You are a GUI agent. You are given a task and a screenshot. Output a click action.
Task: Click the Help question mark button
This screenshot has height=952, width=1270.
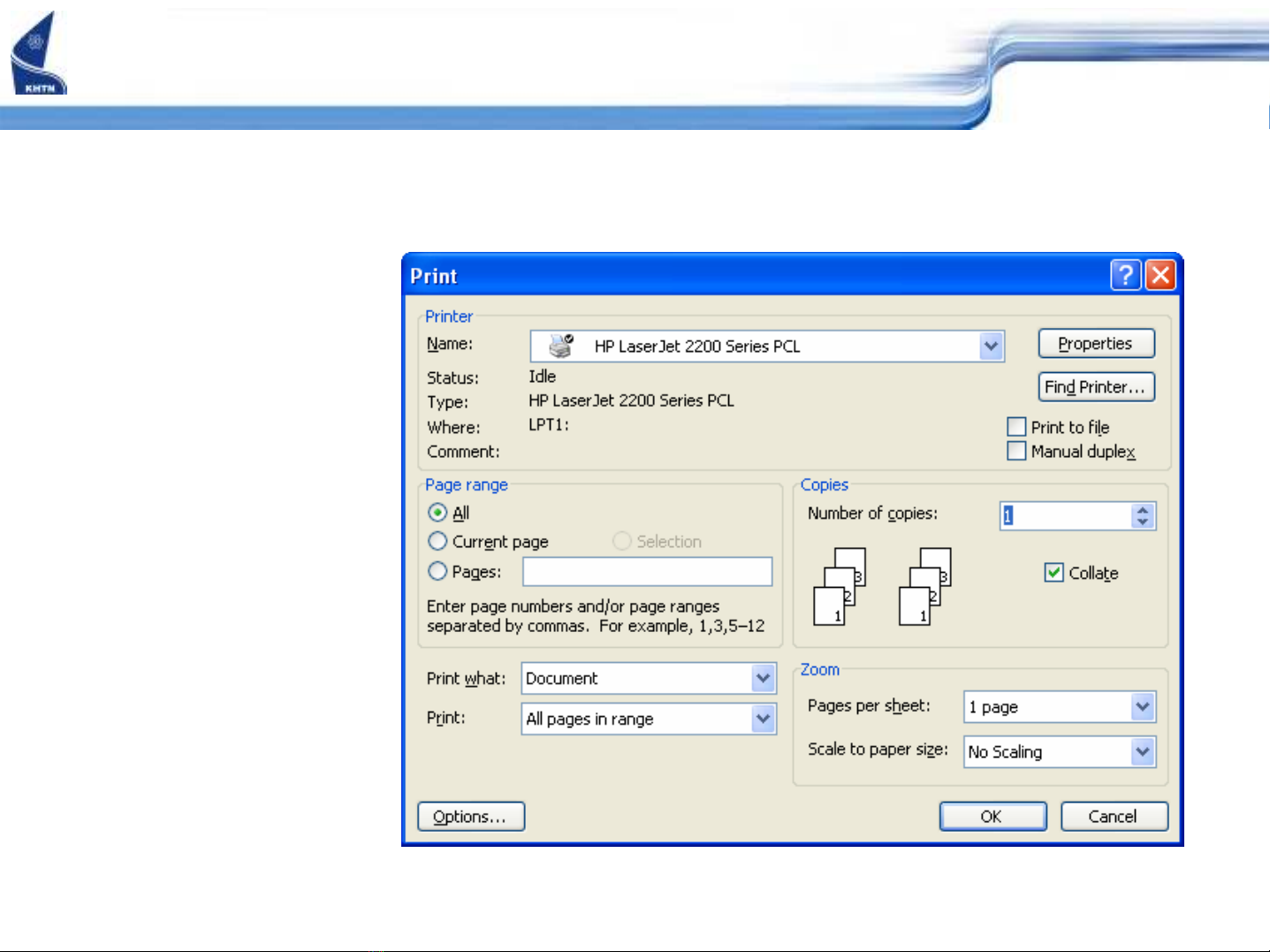[1125, 275]
